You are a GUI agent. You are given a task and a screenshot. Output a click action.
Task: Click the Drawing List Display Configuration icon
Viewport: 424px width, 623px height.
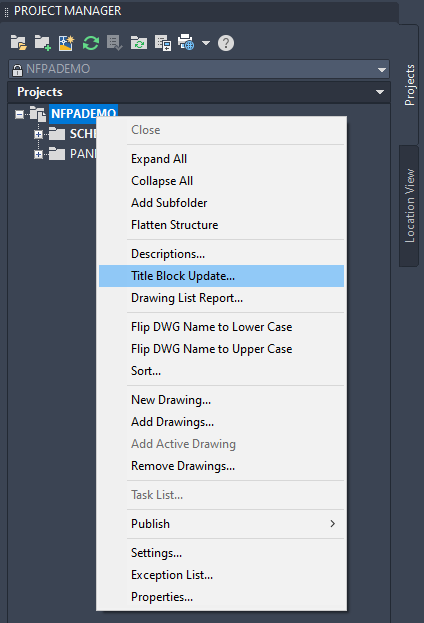[x=163, y=43]
